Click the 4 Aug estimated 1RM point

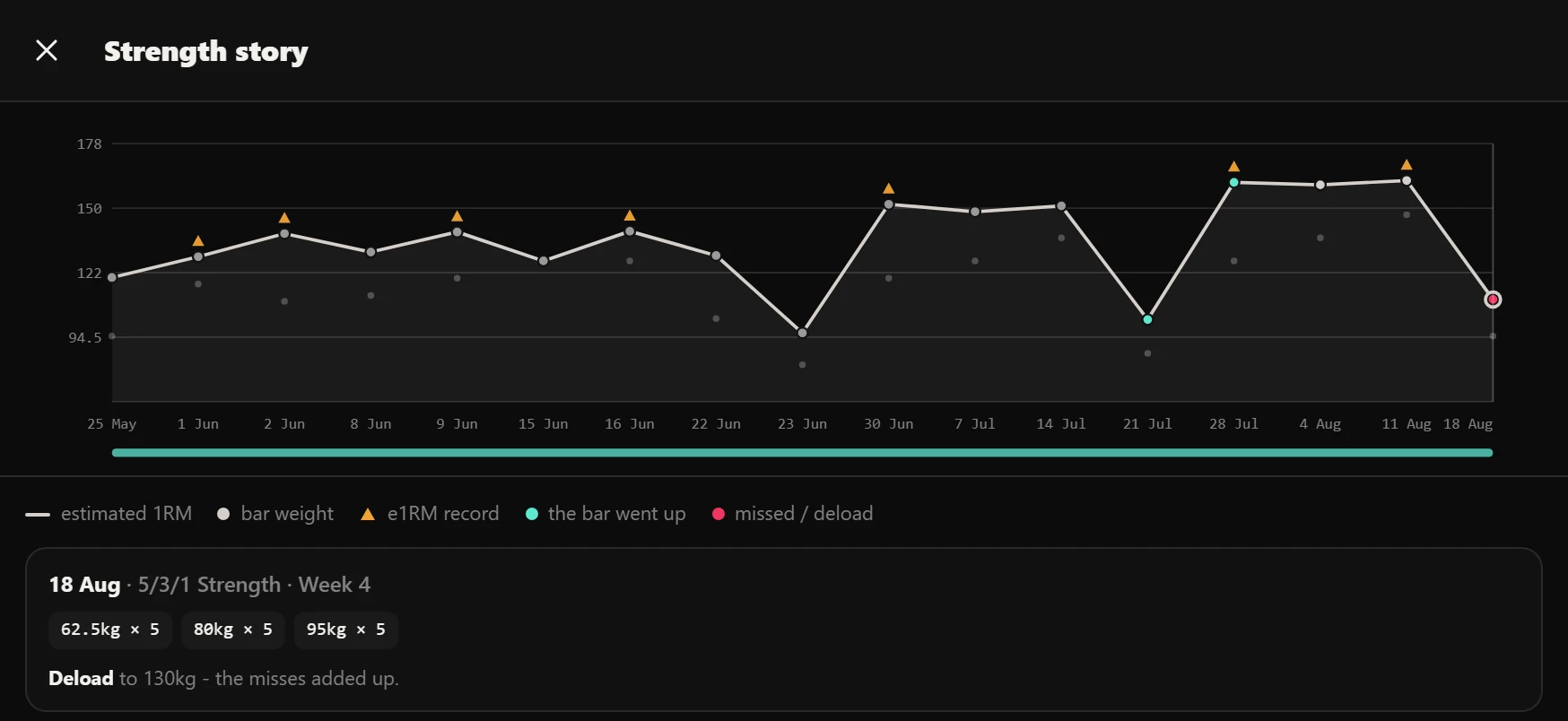(x=1320, y=185)
